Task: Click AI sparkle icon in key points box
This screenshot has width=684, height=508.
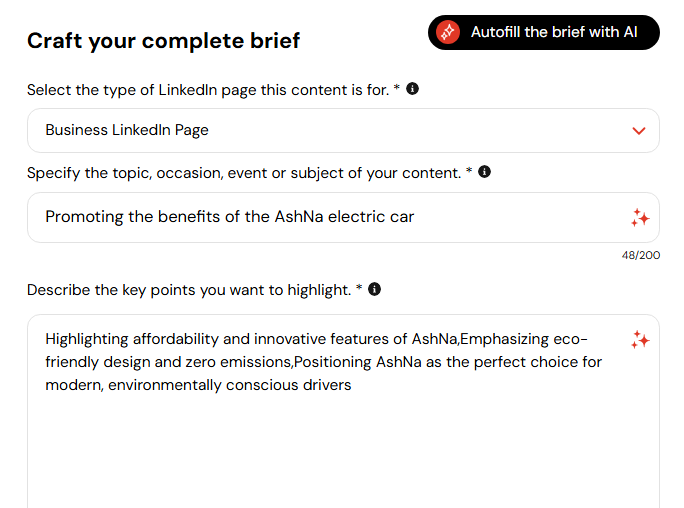Action: 640,340
